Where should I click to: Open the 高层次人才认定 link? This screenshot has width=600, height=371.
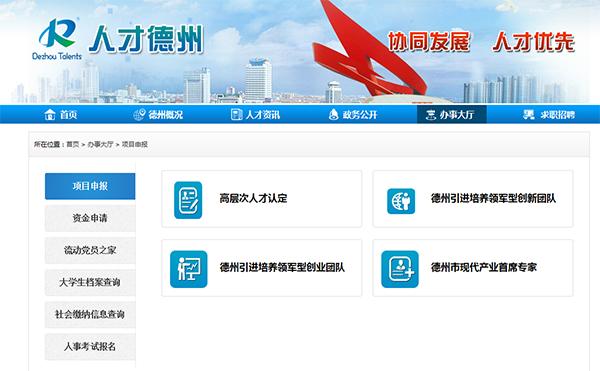point(253,198)
